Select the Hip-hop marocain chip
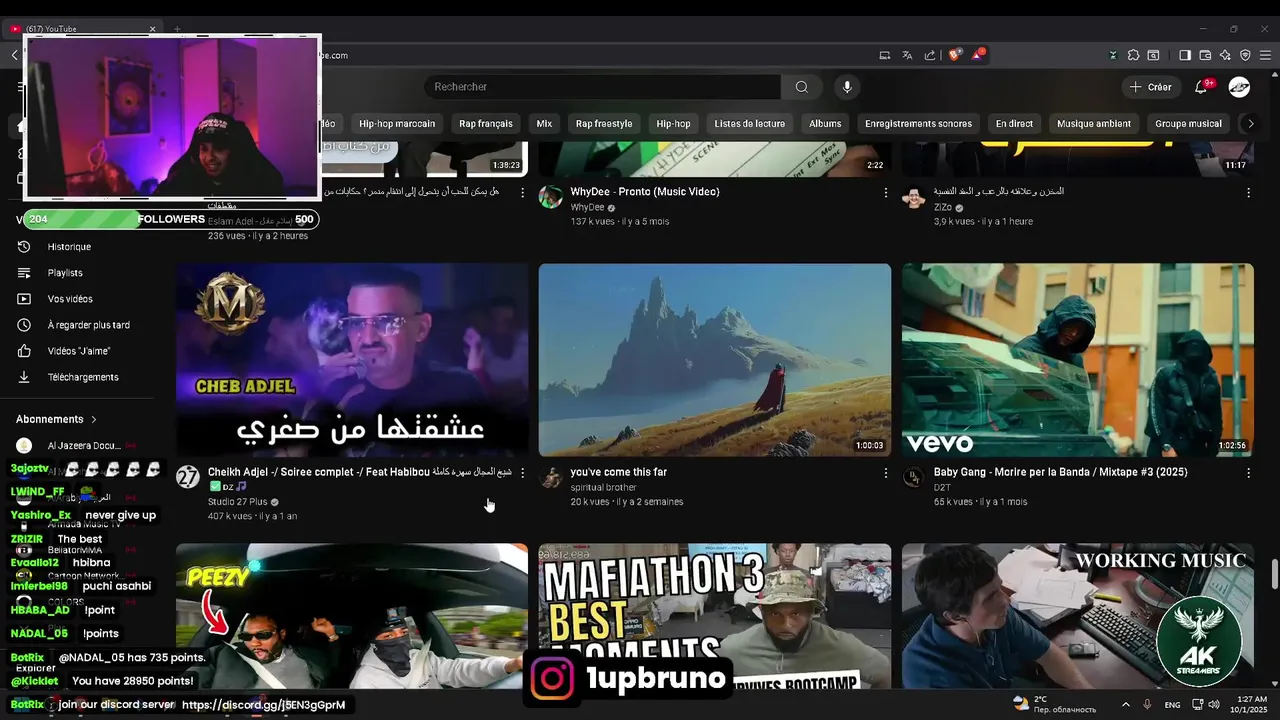 pos(397,124)
